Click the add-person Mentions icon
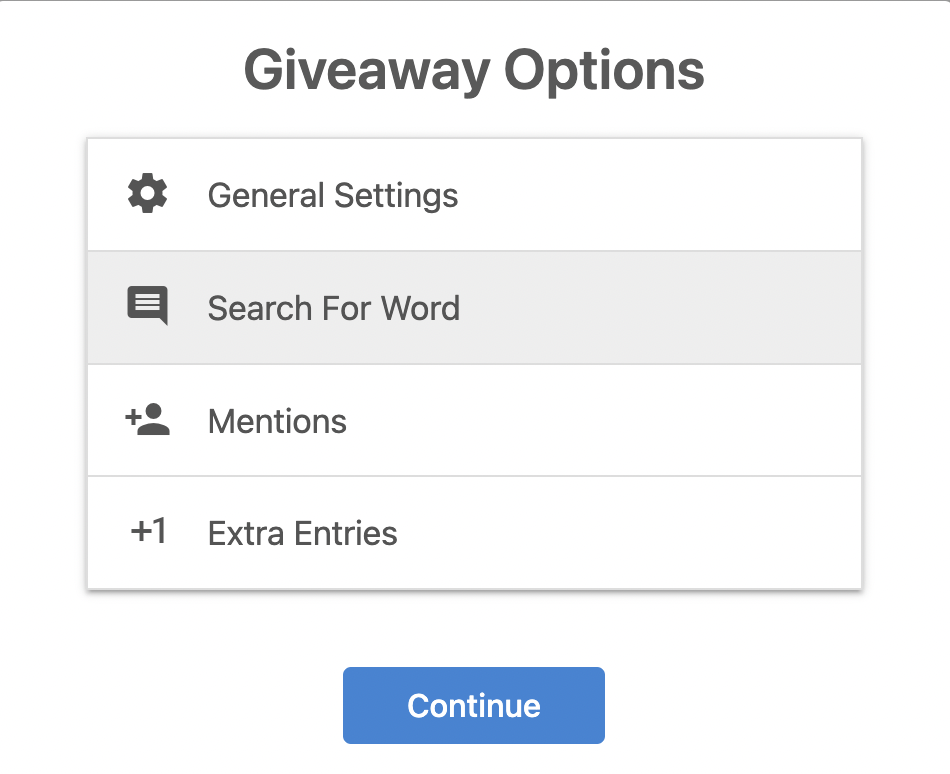Image resolution: width=950 pixels, height=774 pixels. tap(147, 420)
